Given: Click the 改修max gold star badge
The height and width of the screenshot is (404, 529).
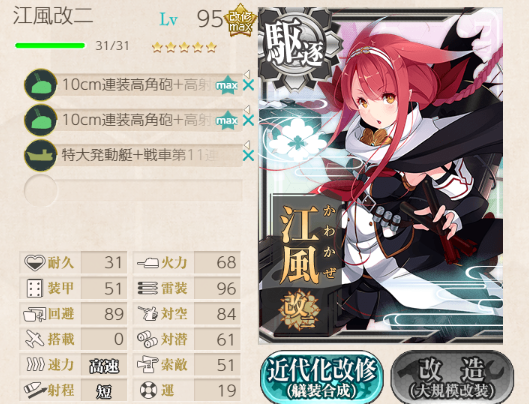Looking at the screenshot, I should tap(240, 21).
